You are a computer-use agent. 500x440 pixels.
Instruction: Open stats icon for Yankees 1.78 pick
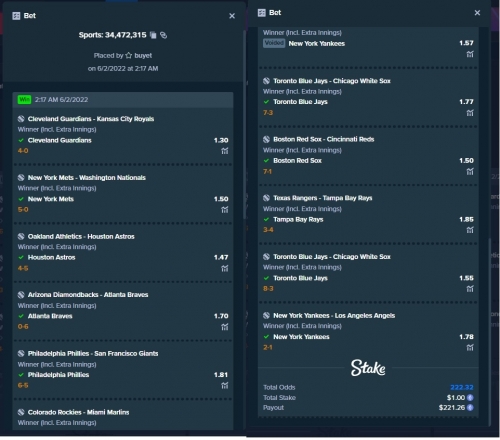[470, 348]
